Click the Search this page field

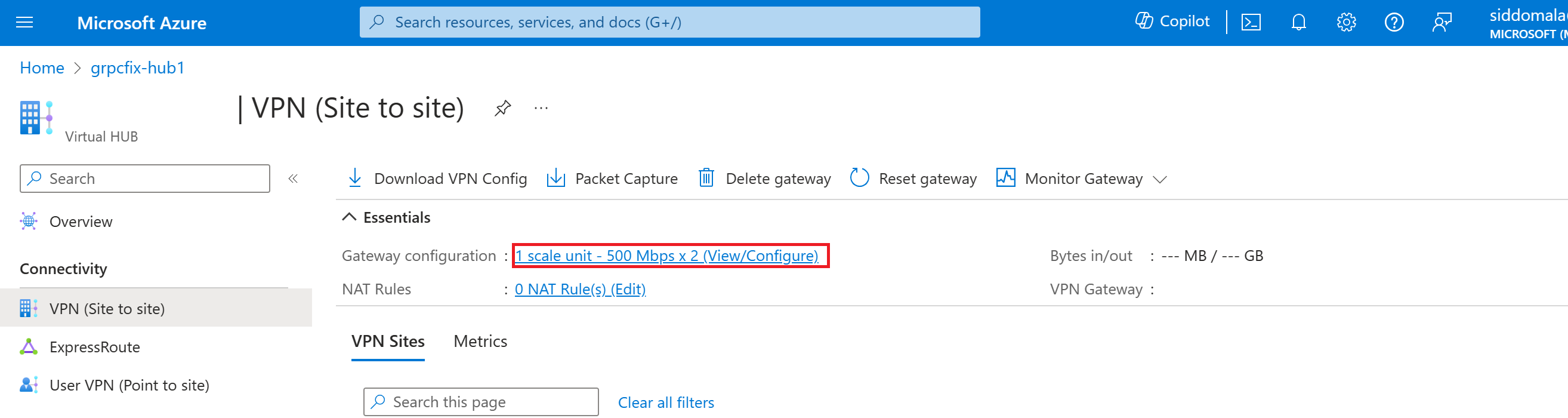(x=481, y=402)
